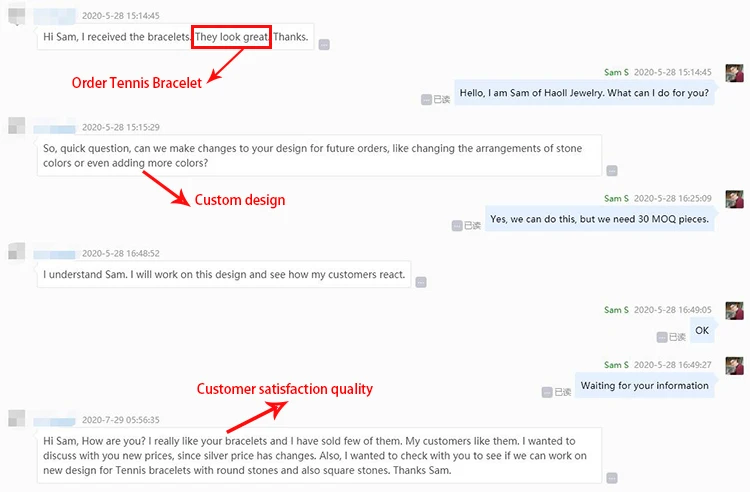Click "Sam S" name above the "30 MOQ pieces" reply
Screen dimensions: 750x492
tap(616, 198)
